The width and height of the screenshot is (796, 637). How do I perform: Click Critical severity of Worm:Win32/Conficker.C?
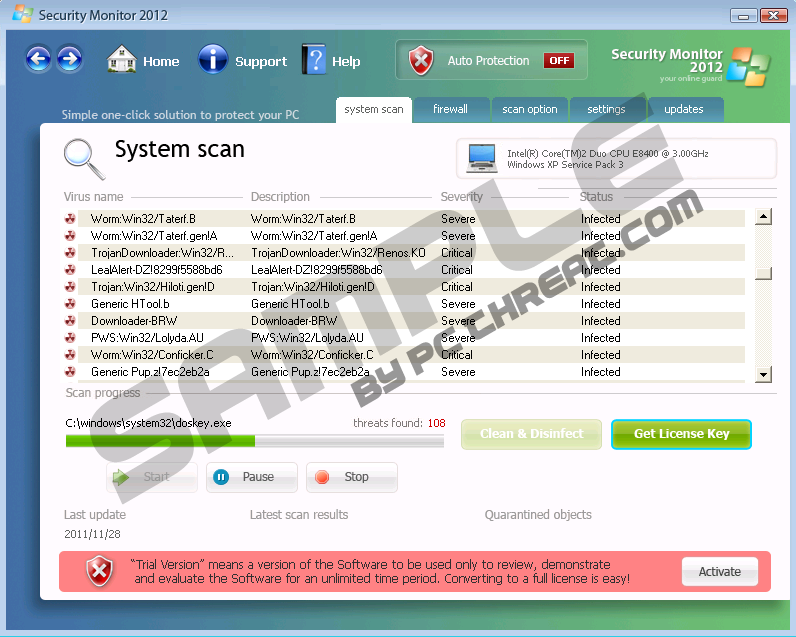click(x=456, y=355)
